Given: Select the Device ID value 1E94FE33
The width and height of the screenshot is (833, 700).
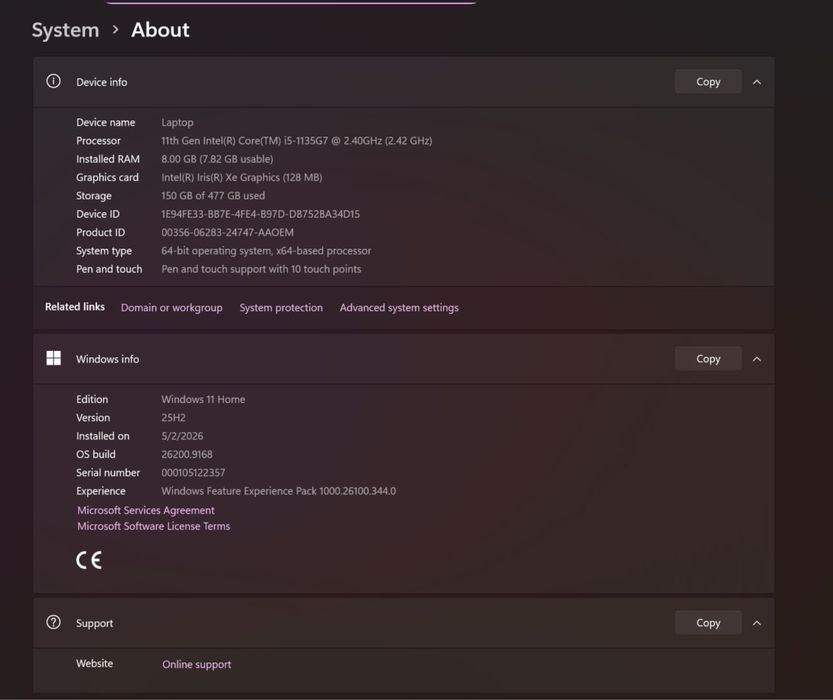Looking at the screenshot, I should [x=260, y=214].
